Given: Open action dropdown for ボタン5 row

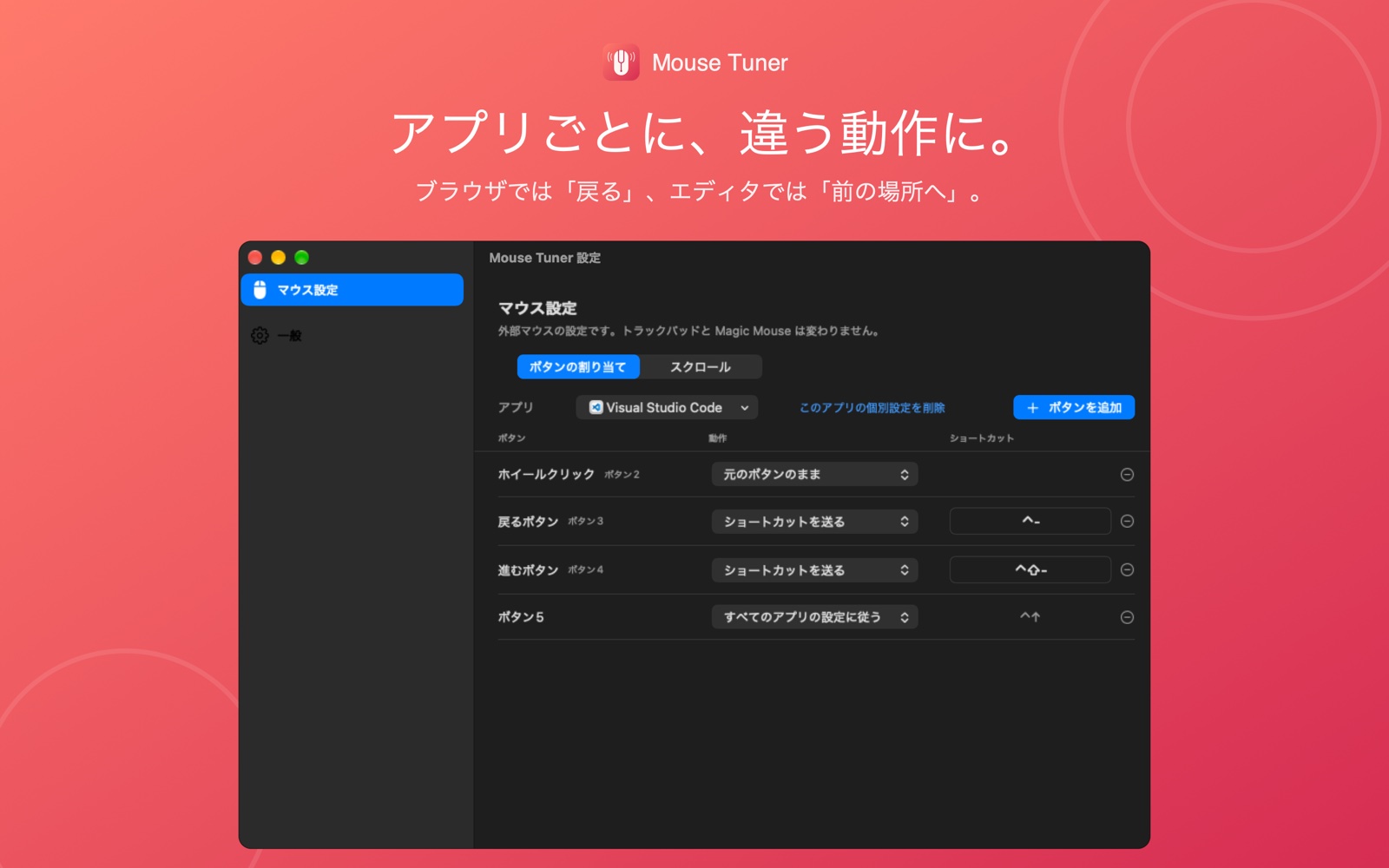Looking at the screenshot, I should [x=815, y=617].
